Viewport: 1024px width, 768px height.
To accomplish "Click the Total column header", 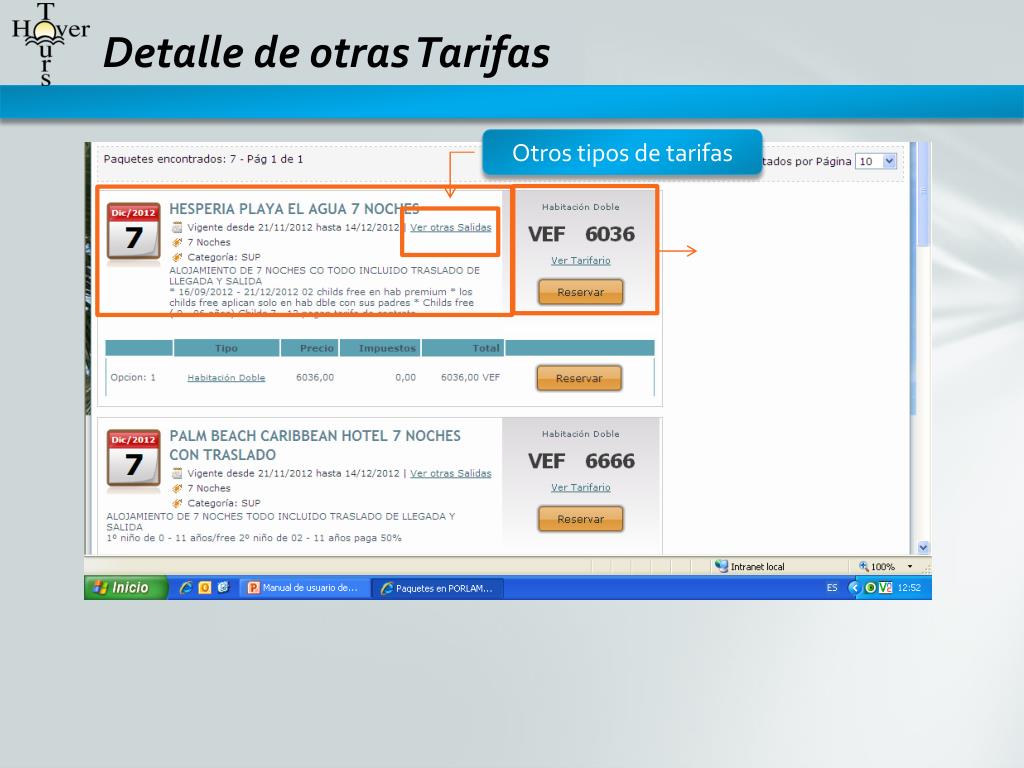I will (x=463, y=348).
